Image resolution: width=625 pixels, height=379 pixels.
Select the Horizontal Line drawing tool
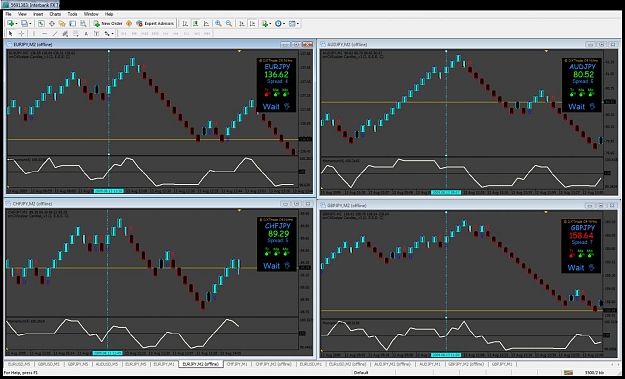[45, 33]
